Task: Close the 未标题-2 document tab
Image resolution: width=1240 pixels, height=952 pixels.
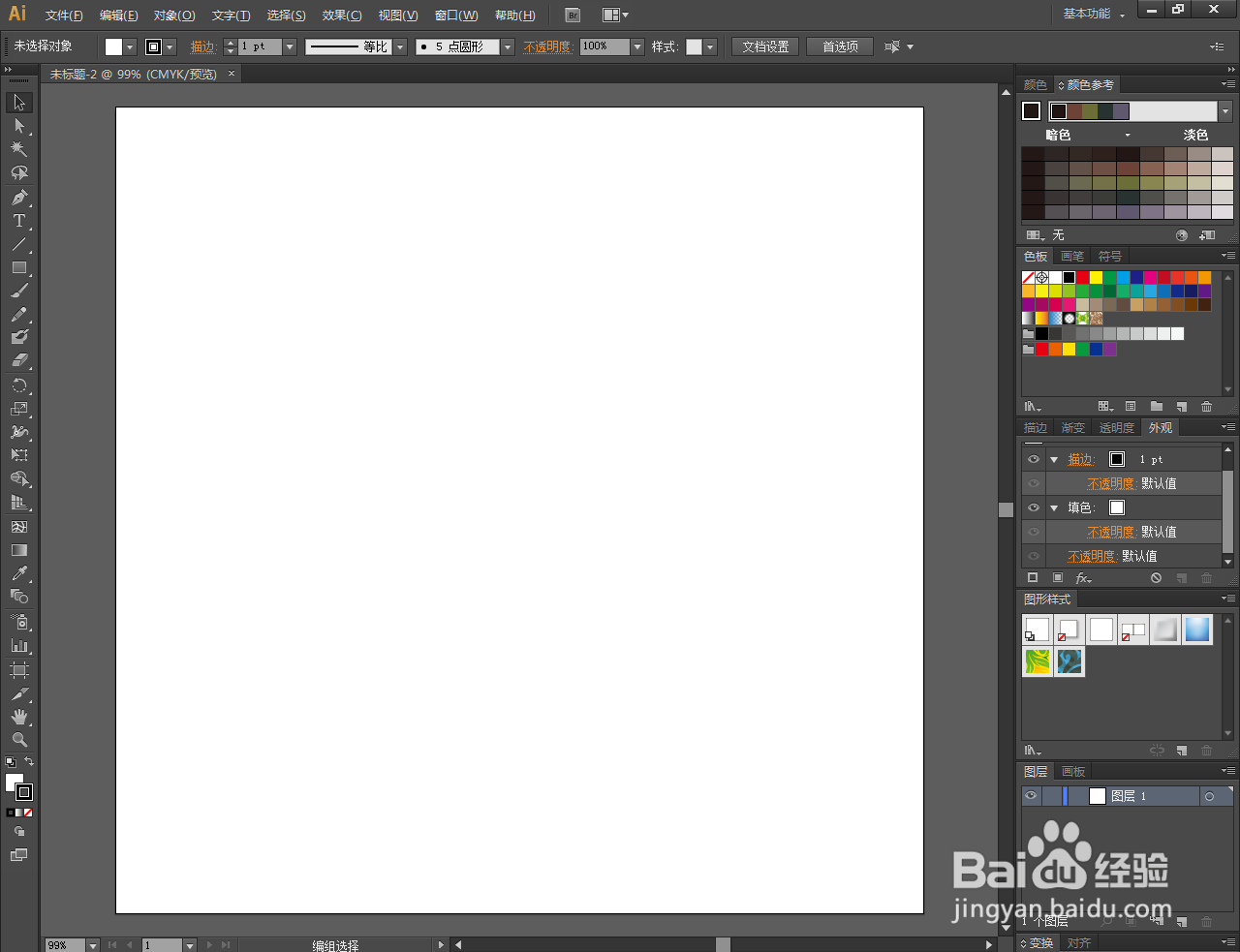Action: [232, 74]
